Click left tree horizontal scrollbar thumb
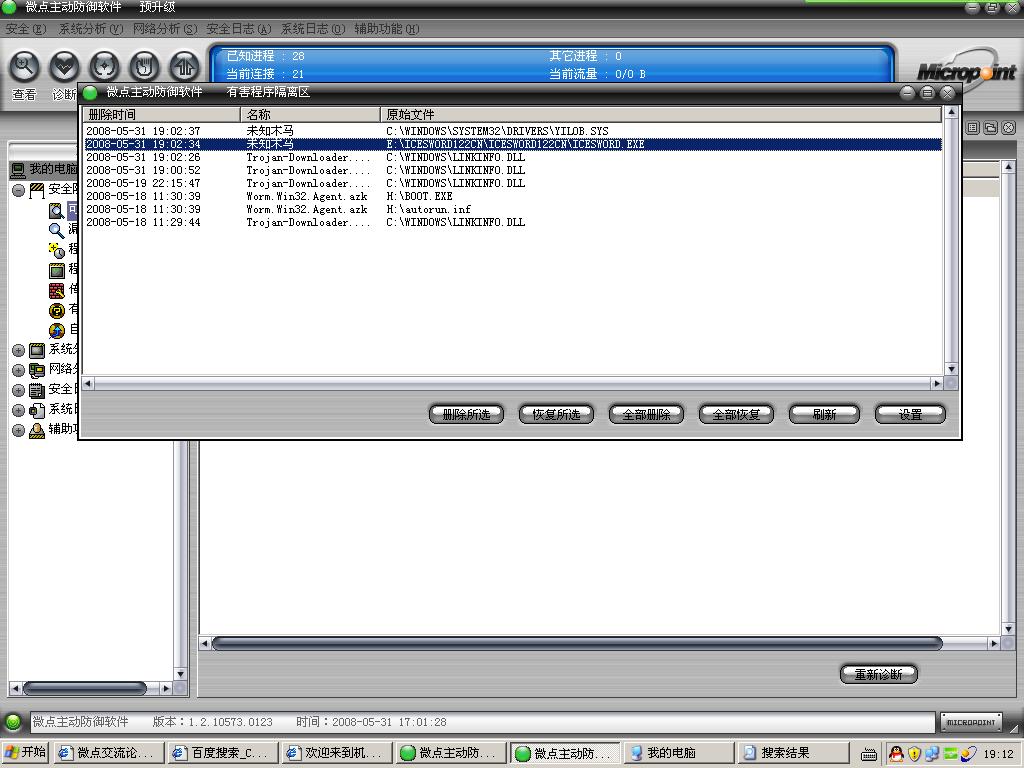Screen dimensions: 1024x768 coord(84,688)
